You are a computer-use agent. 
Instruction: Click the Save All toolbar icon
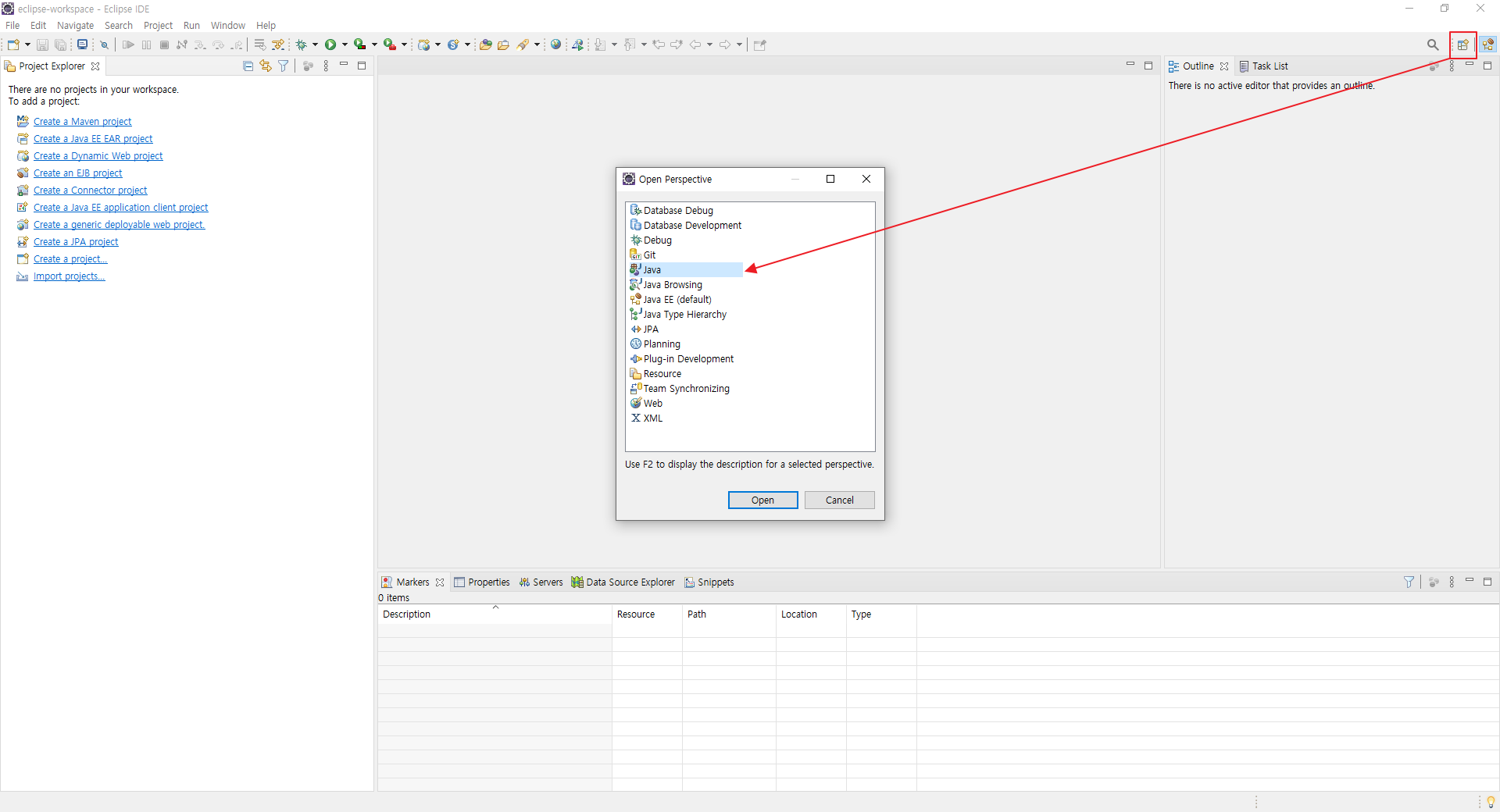pyautogui.click(x=60, y=45)
